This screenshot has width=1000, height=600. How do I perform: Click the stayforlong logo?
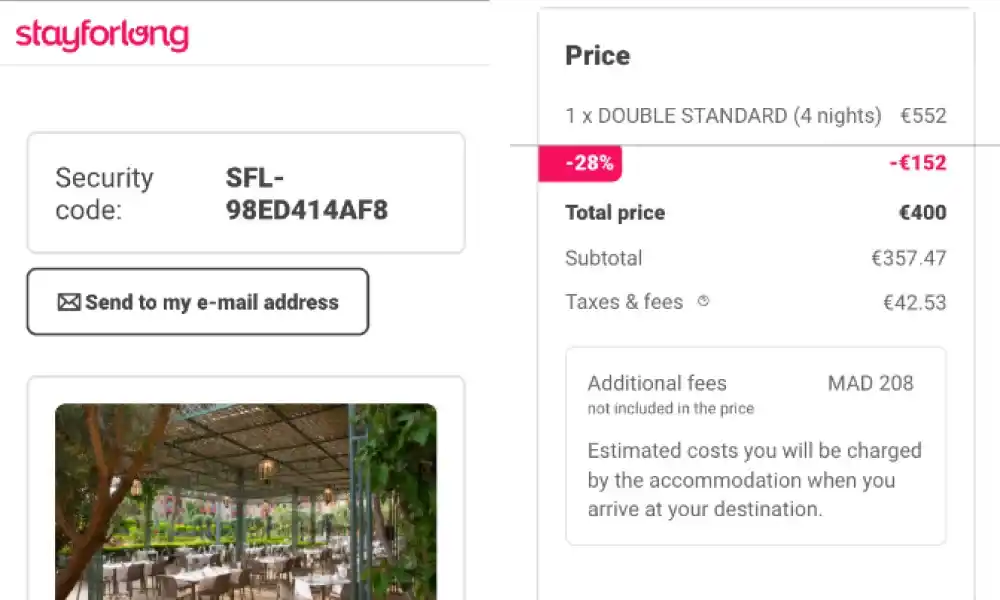[102, 35]
